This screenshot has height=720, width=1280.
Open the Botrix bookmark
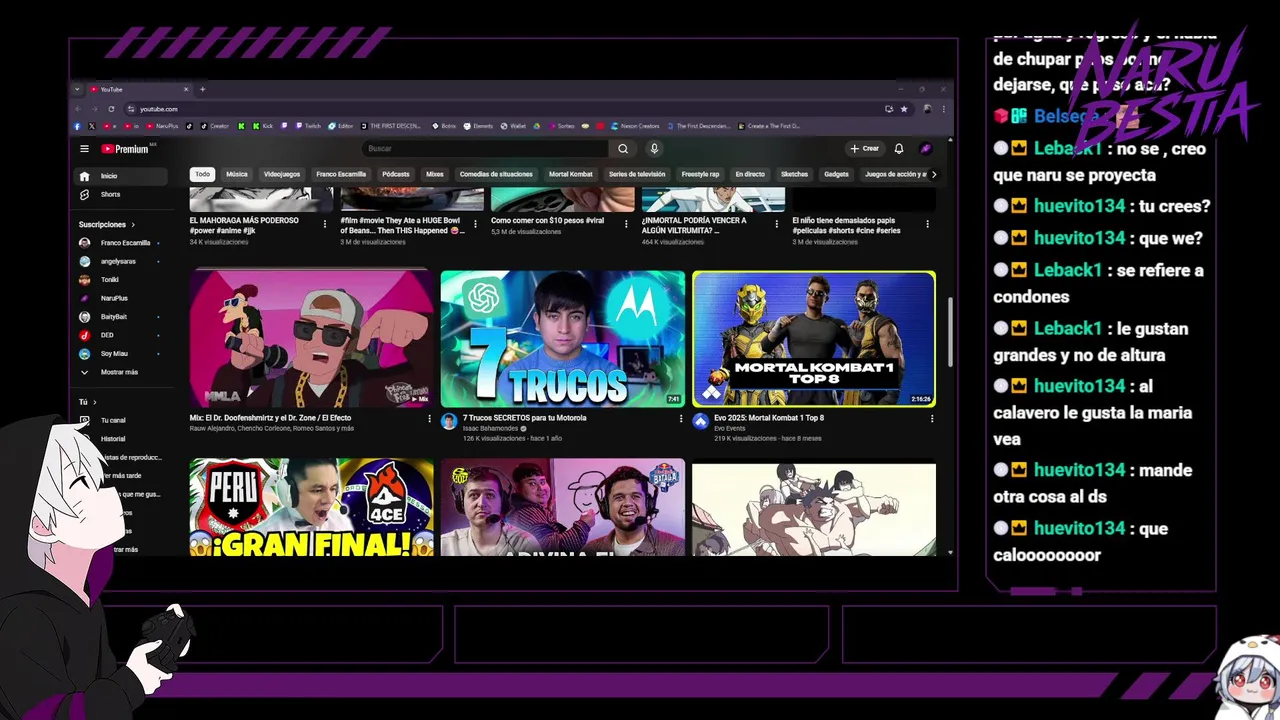tap(444, 126)
